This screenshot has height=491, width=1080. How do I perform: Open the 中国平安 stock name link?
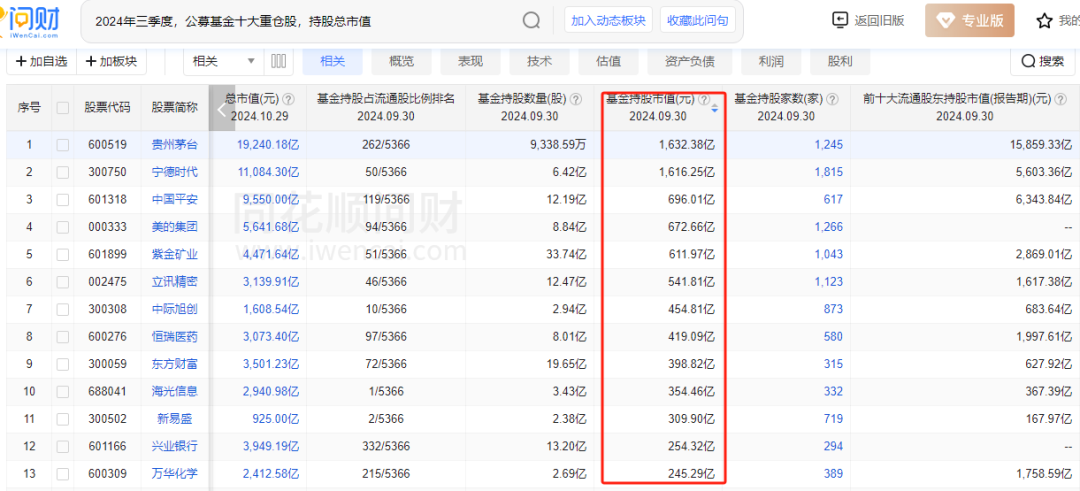(x=175, y=199)
